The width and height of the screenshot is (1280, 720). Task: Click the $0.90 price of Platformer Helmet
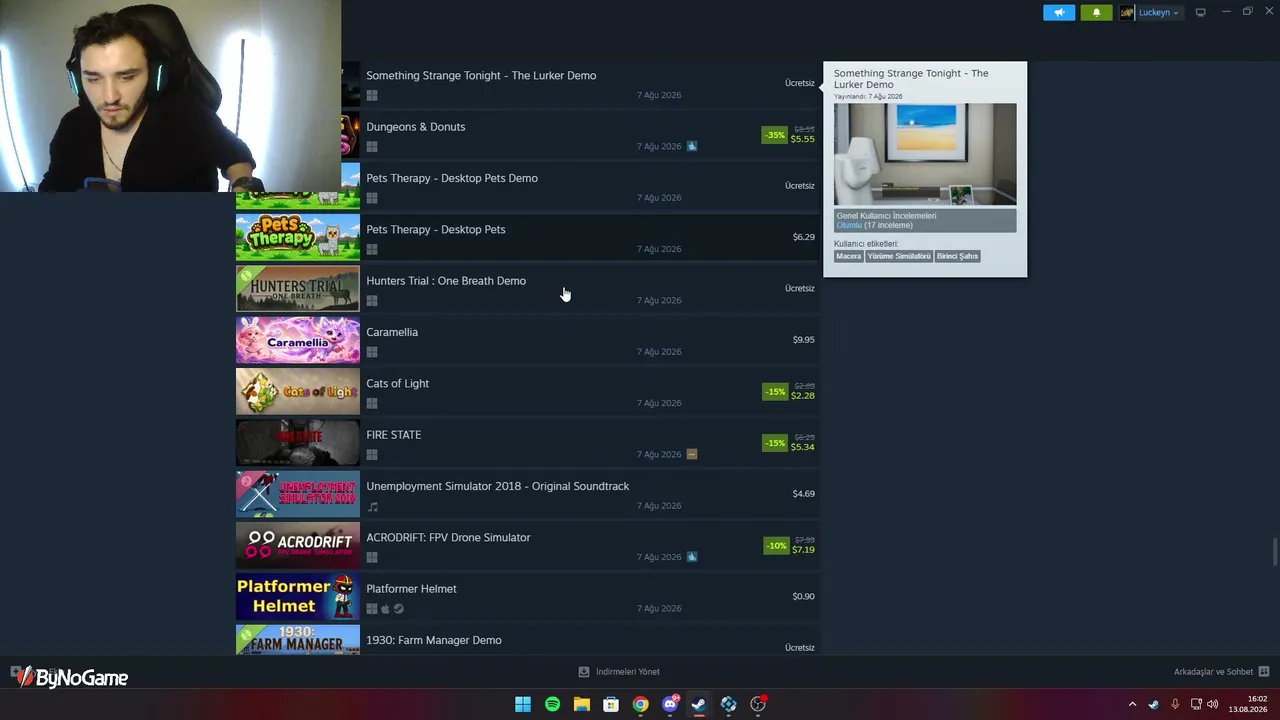click(804, 597)
